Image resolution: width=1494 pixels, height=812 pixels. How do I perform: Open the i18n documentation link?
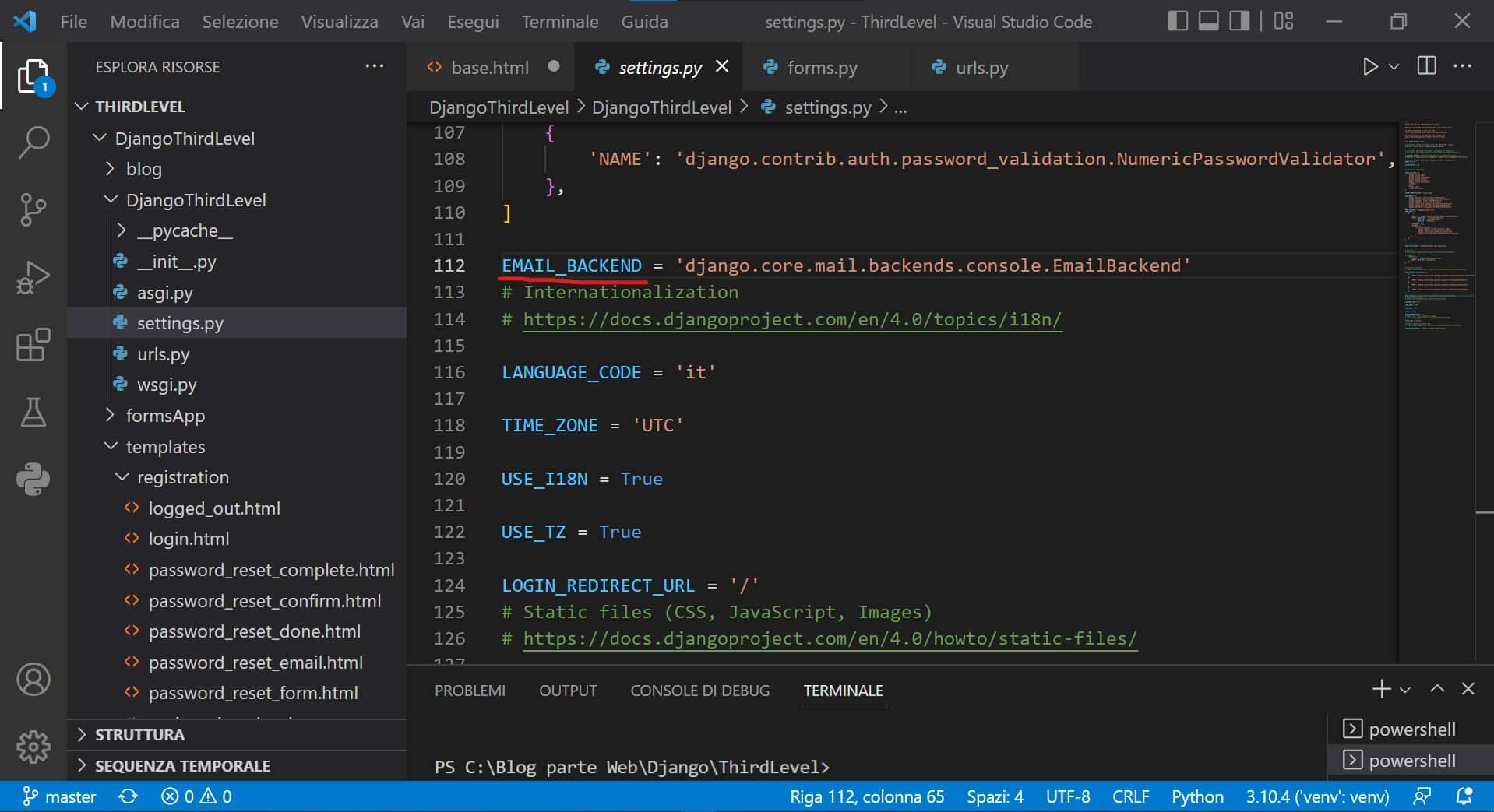pos(792,319)
